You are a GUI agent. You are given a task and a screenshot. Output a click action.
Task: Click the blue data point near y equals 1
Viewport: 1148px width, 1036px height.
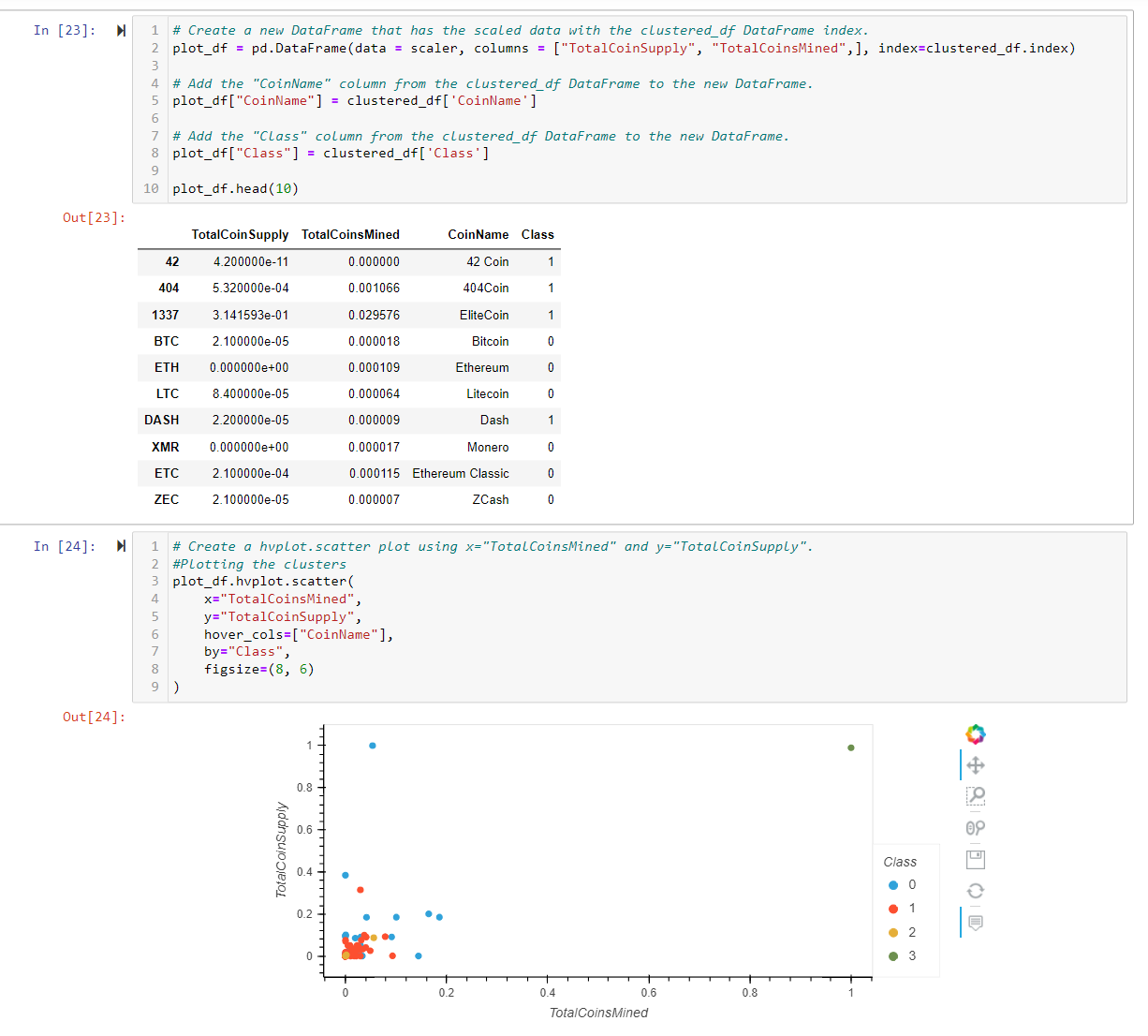coord(373,746)
